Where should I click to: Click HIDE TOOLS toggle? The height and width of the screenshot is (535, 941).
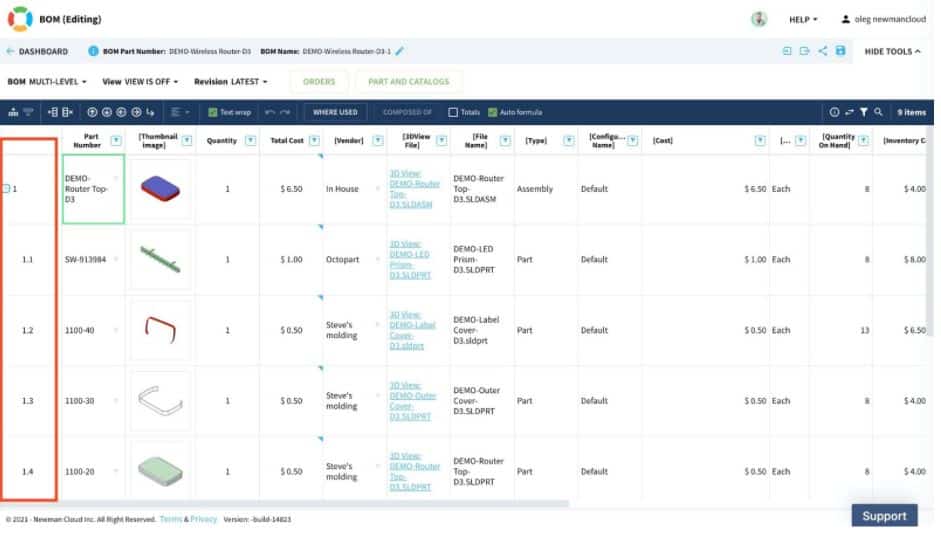[x=892, y=52]
